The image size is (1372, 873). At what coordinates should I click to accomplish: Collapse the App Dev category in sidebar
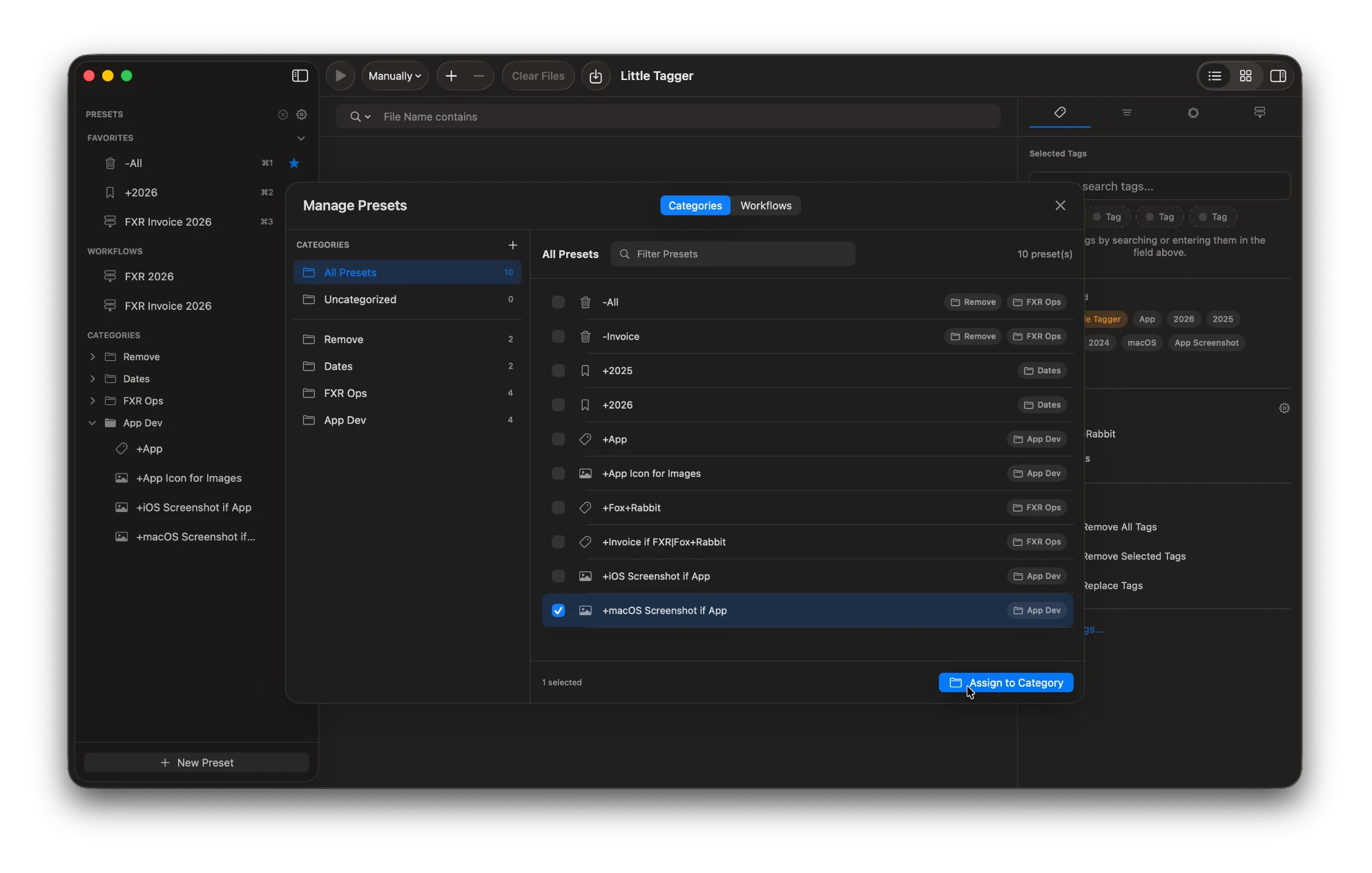click(93, 423)
